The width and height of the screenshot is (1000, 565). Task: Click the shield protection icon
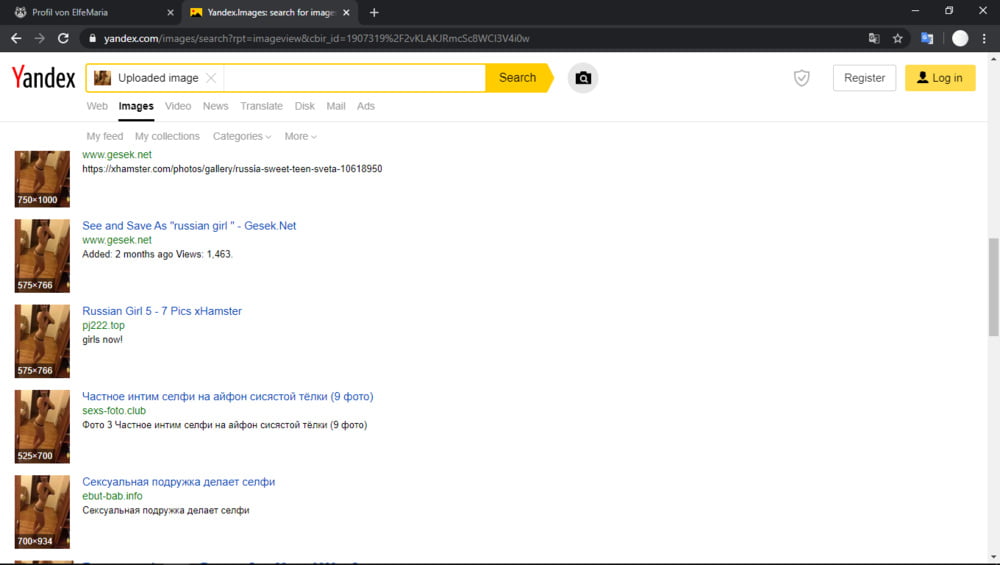pyautogui.click(x=801, y=78)
